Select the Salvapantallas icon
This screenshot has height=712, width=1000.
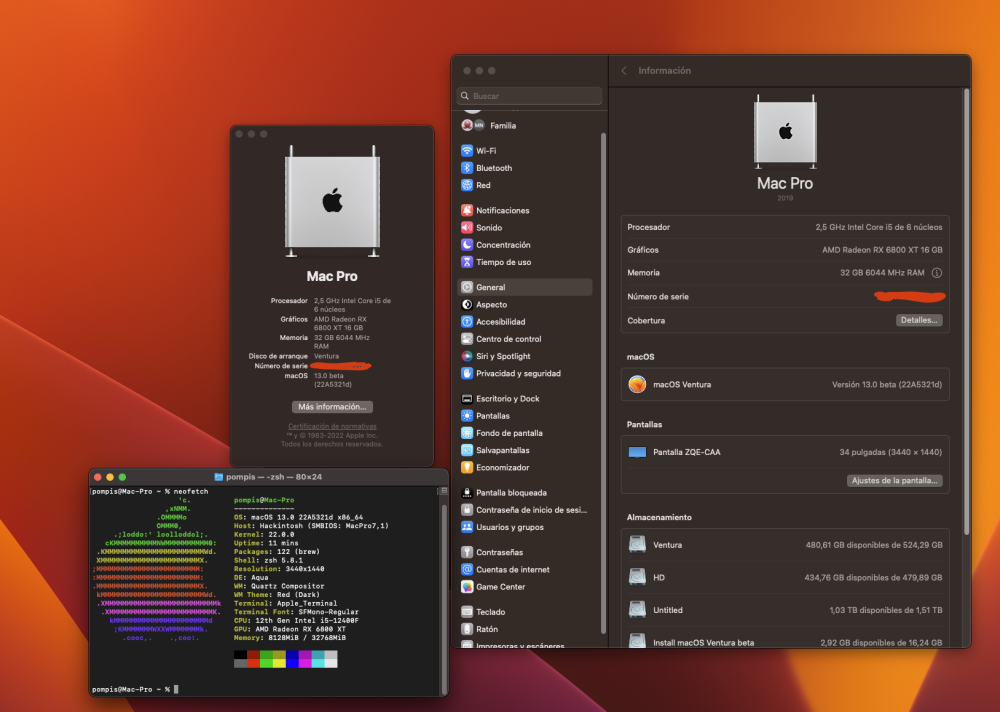click(467, 450)
